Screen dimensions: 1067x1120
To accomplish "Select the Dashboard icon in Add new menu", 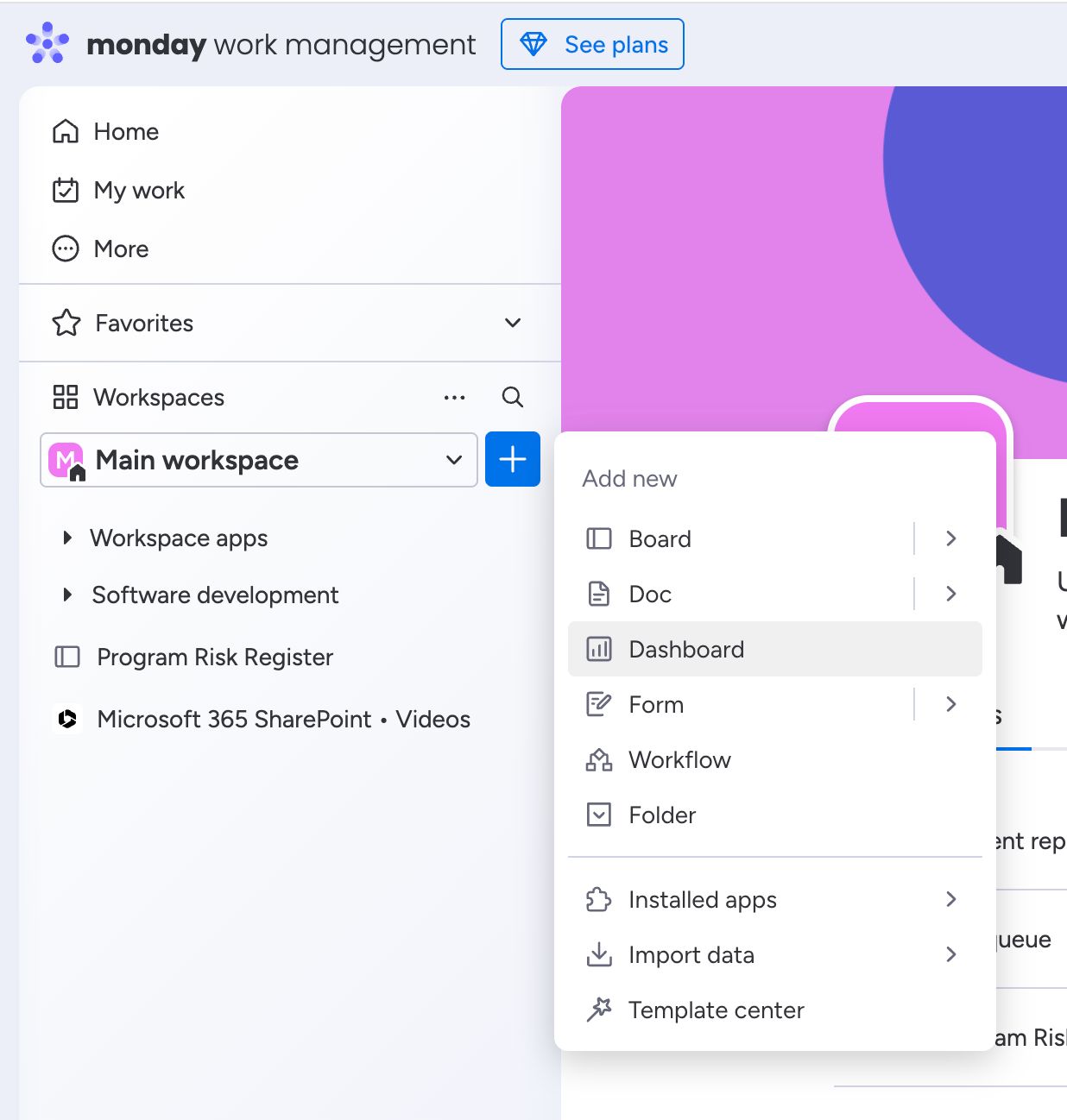I will point(598,649).
